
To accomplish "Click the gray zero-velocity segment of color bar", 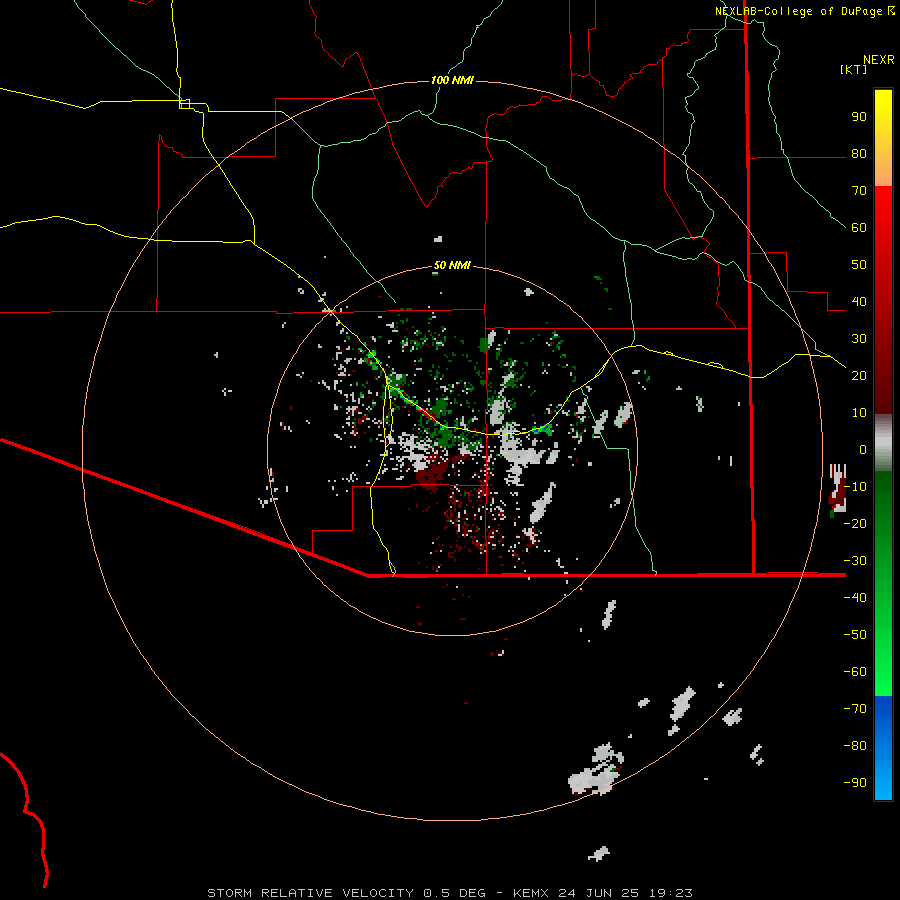I will click(x=883, y=443).
